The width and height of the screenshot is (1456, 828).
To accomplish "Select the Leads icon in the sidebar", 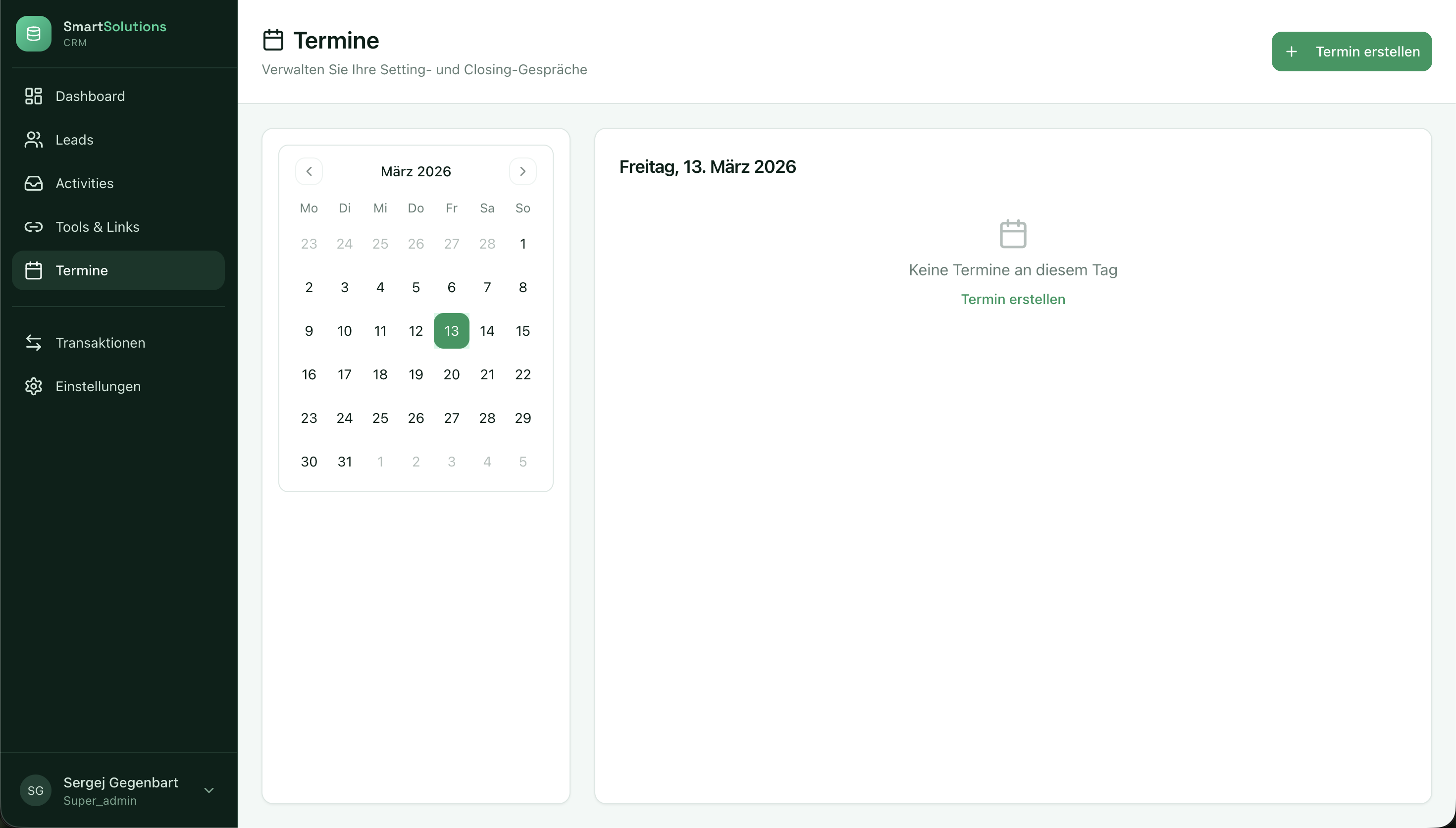I will tap(34, 139).
